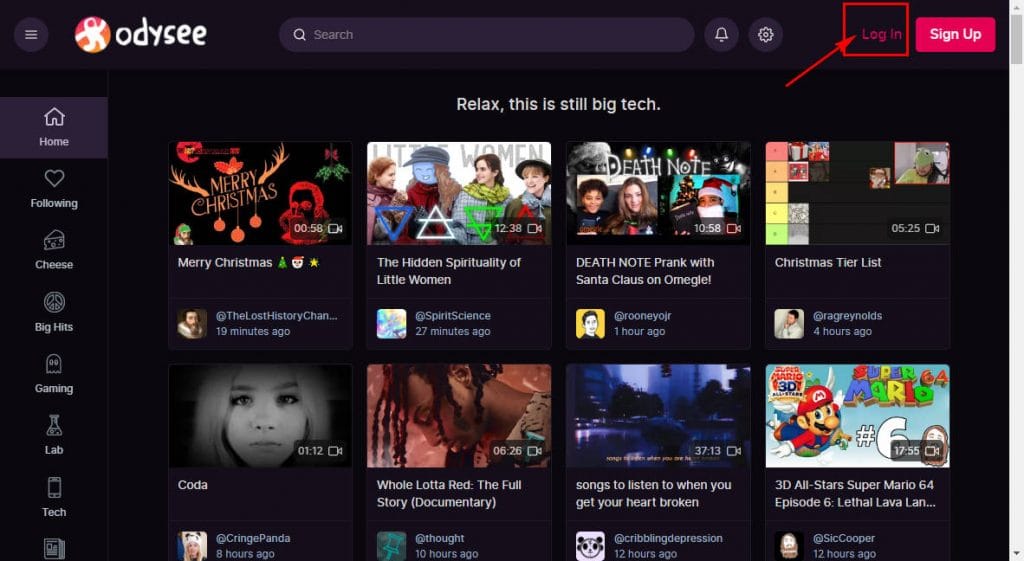Image resolution: width=1024 pixels, height=561 pixels.
Task: Click title 'DEATH NOTE Prank with Santa Claus'
Action: [x=645, y=271]
